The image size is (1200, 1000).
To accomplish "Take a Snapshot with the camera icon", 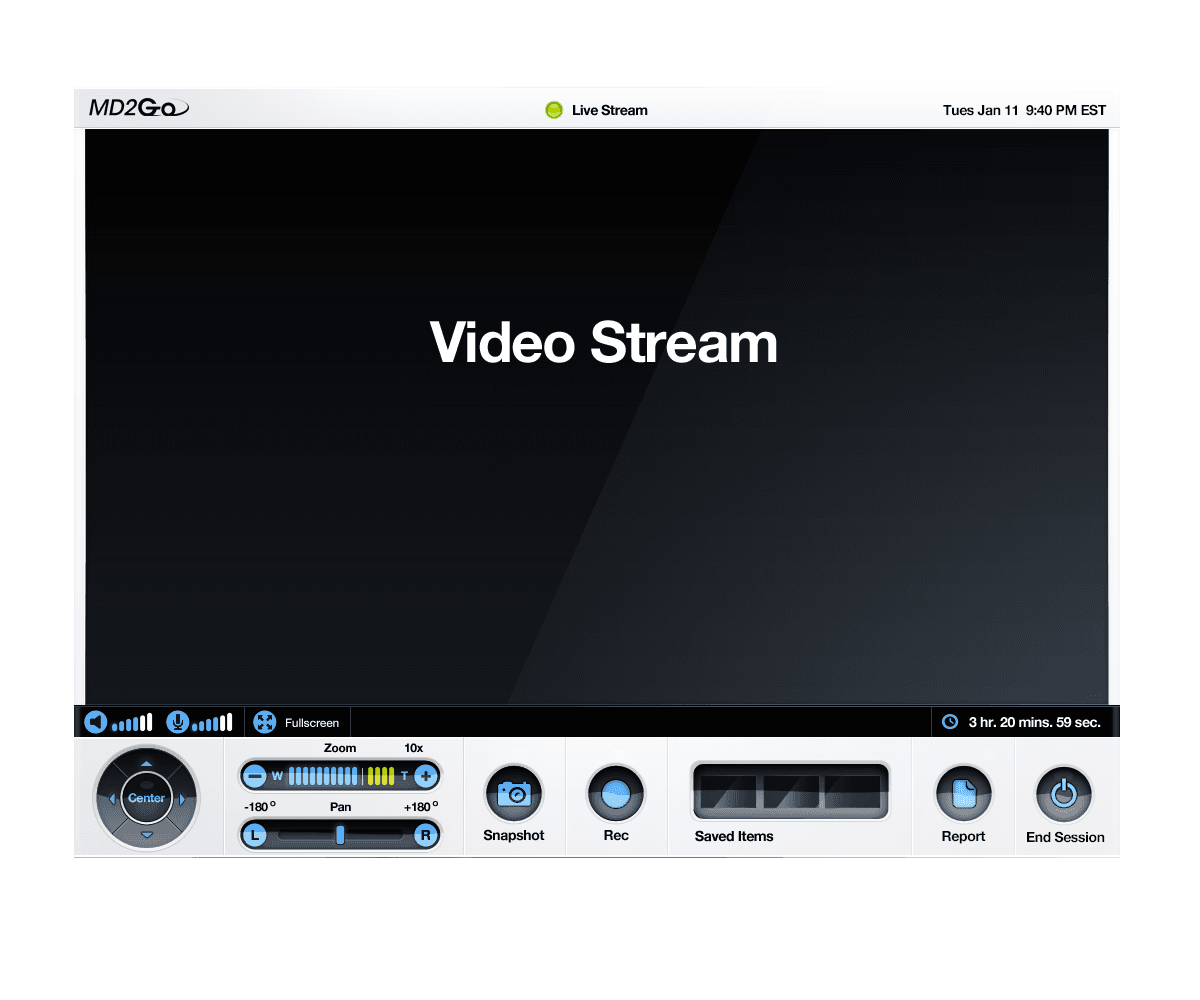I will coord(514,794).
